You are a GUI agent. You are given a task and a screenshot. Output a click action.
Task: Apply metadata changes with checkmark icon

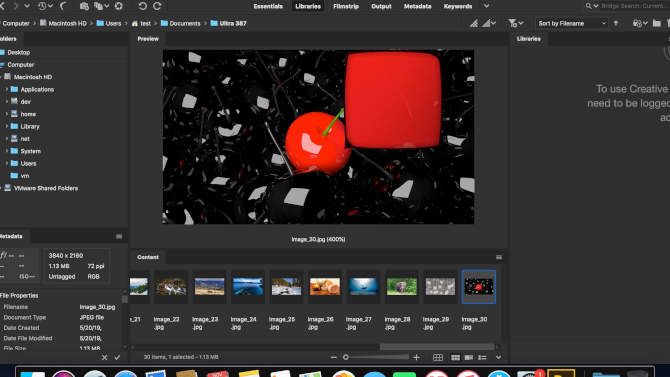tap(117, 357)
